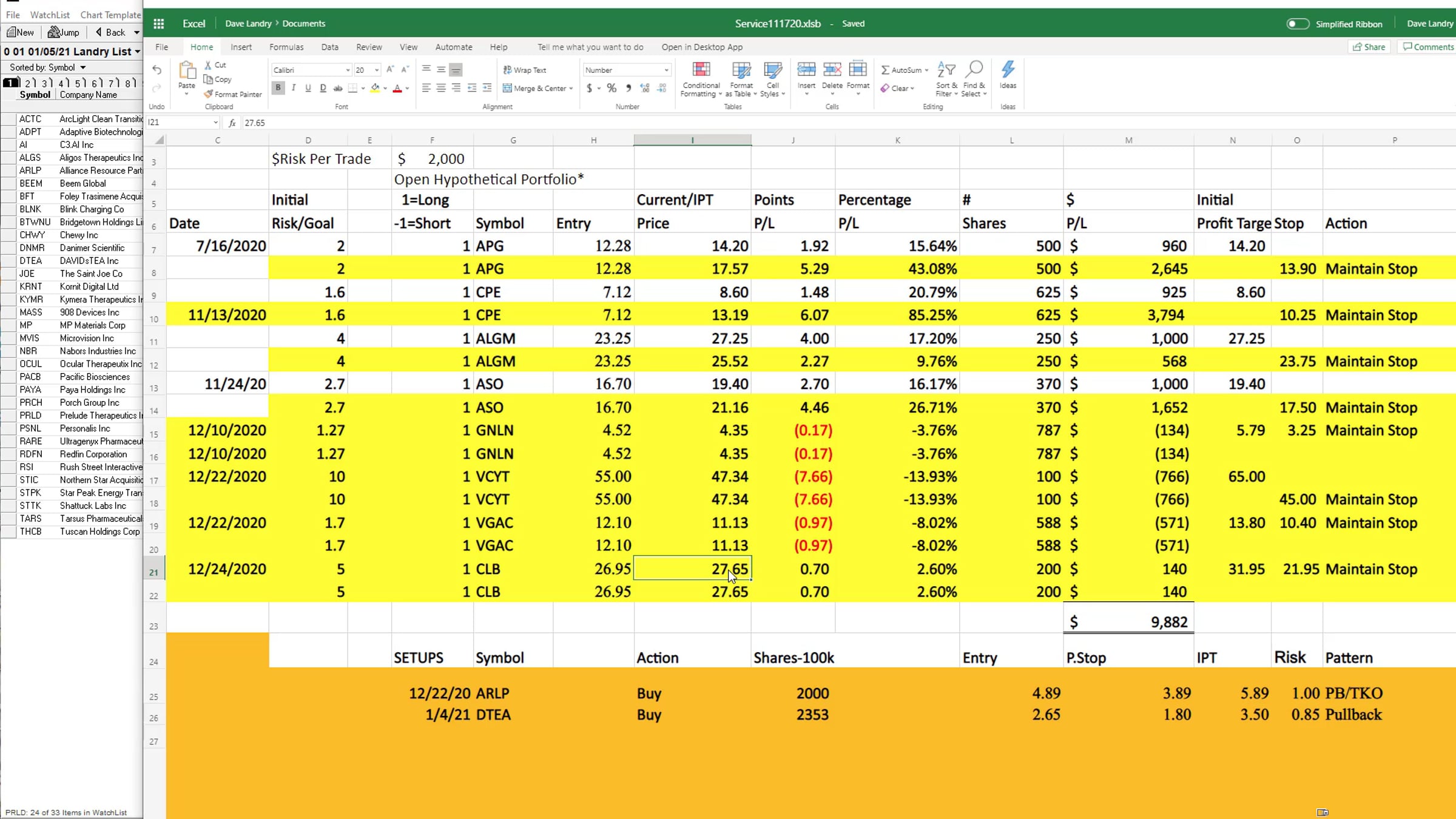
Task: Click the insert function fx icon
Action: [232, 123]
